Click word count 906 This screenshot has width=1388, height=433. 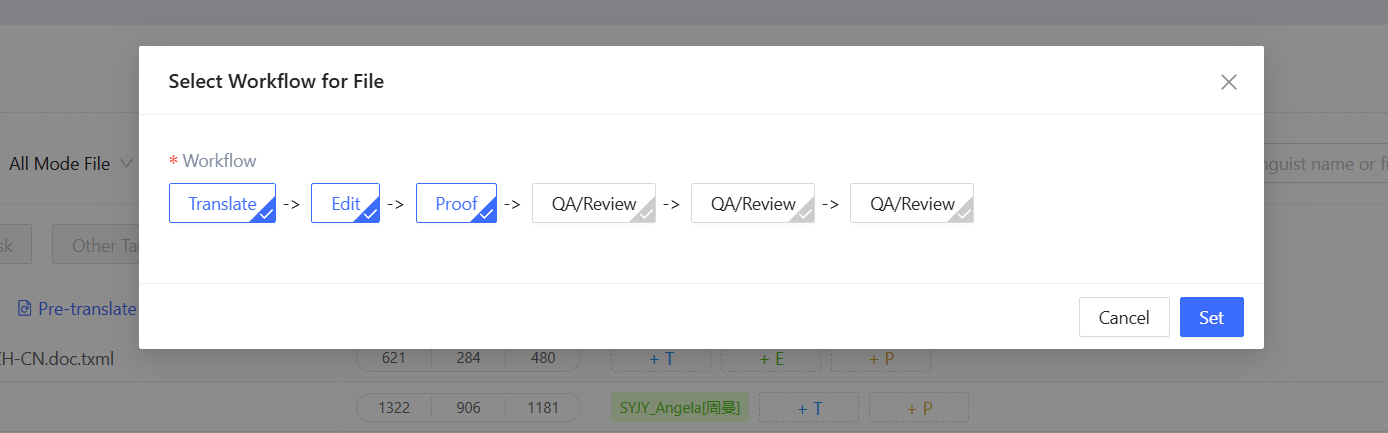pyautogui.click(x=468, y=407)
